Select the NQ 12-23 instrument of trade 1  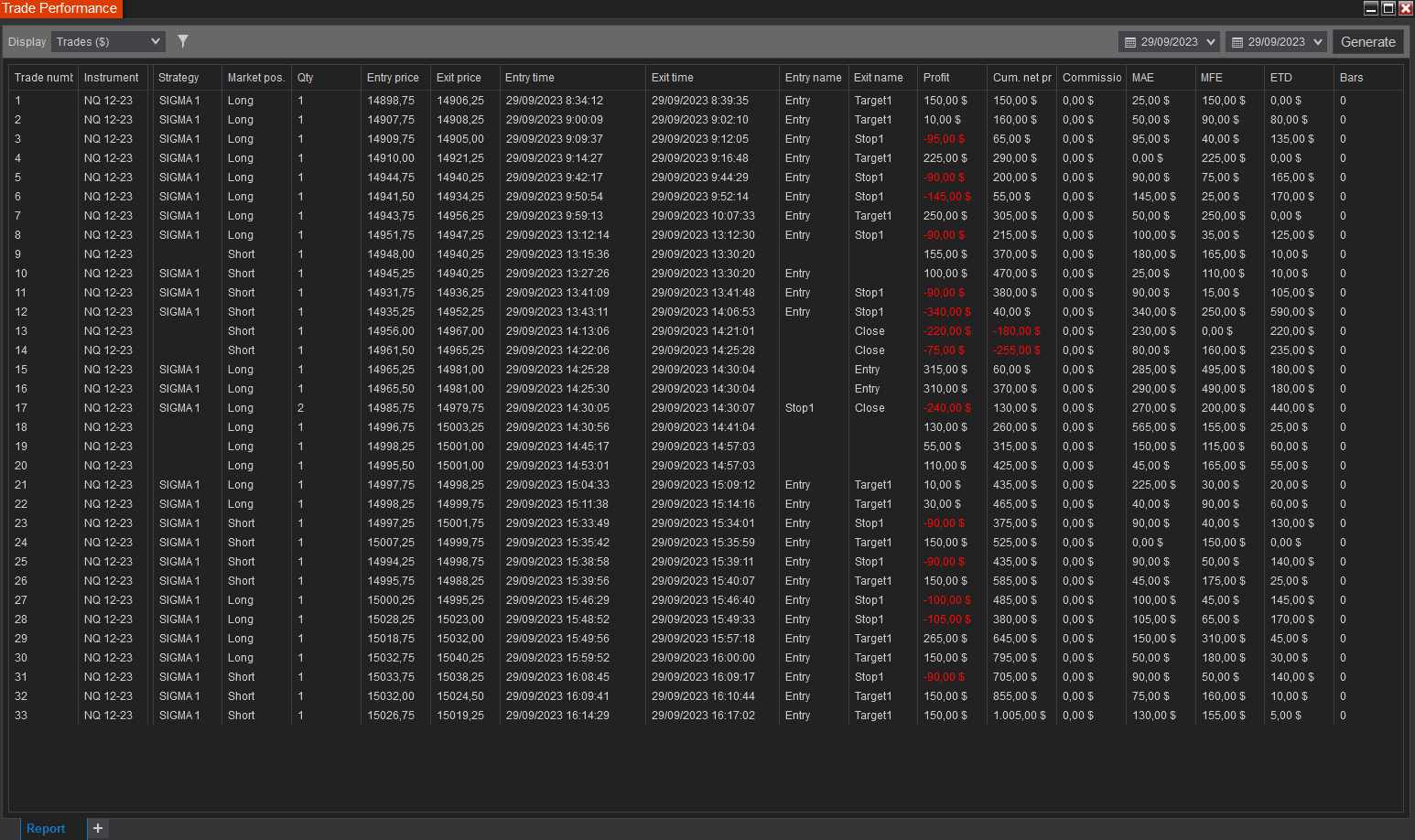[108, 101]
